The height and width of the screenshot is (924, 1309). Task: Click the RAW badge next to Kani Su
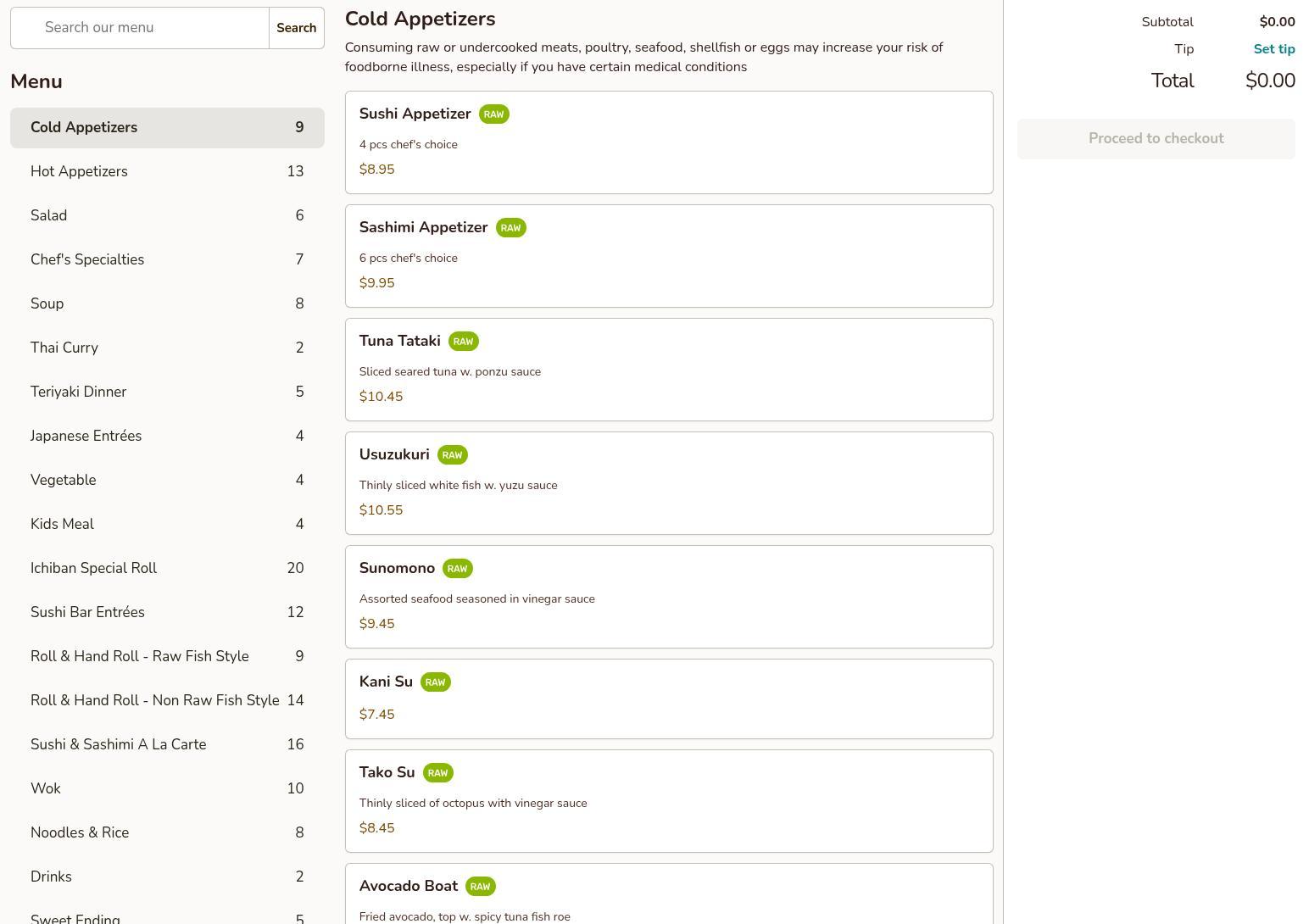tap(435, 682)
